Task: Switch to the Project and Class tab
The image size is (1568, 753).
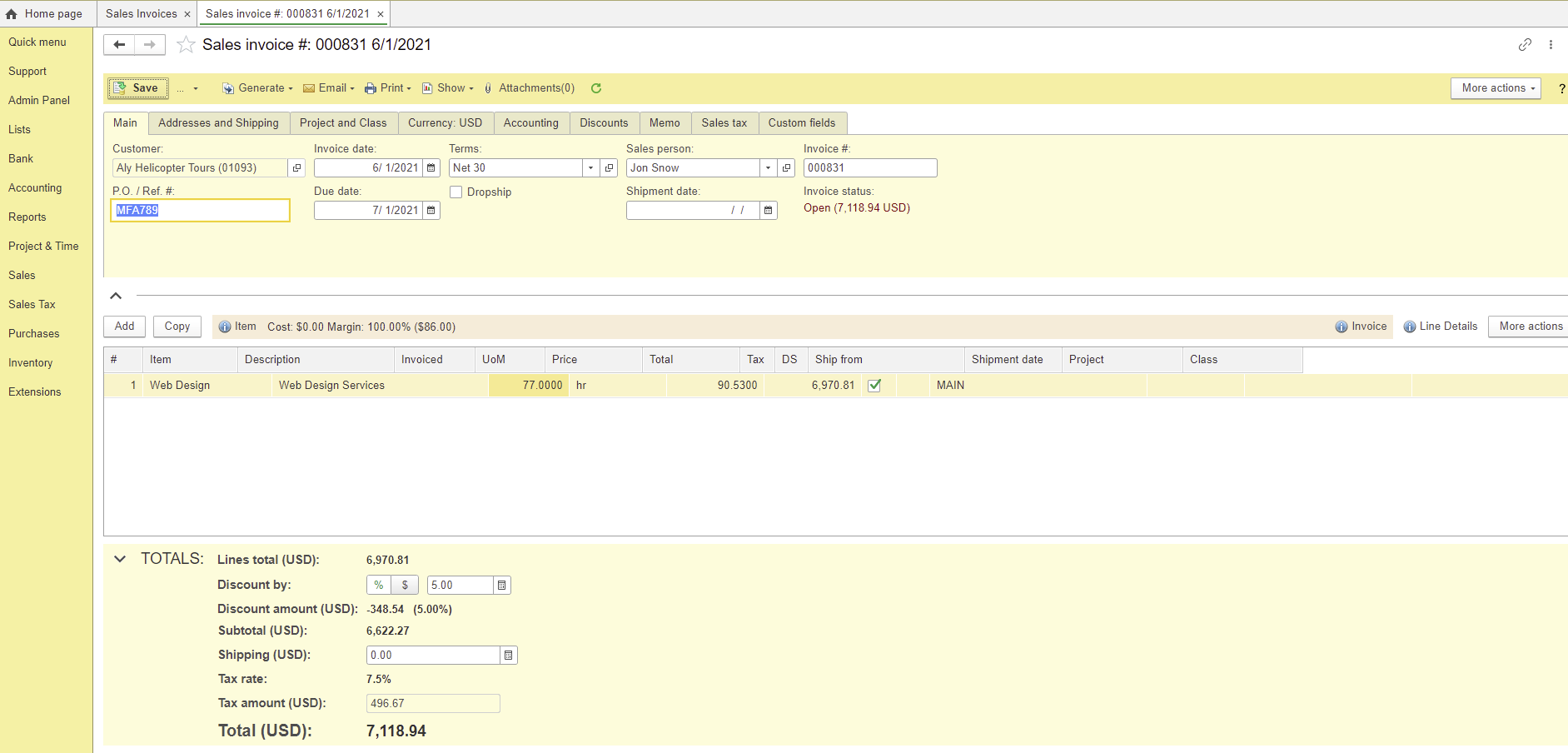Action: (343, 123)
